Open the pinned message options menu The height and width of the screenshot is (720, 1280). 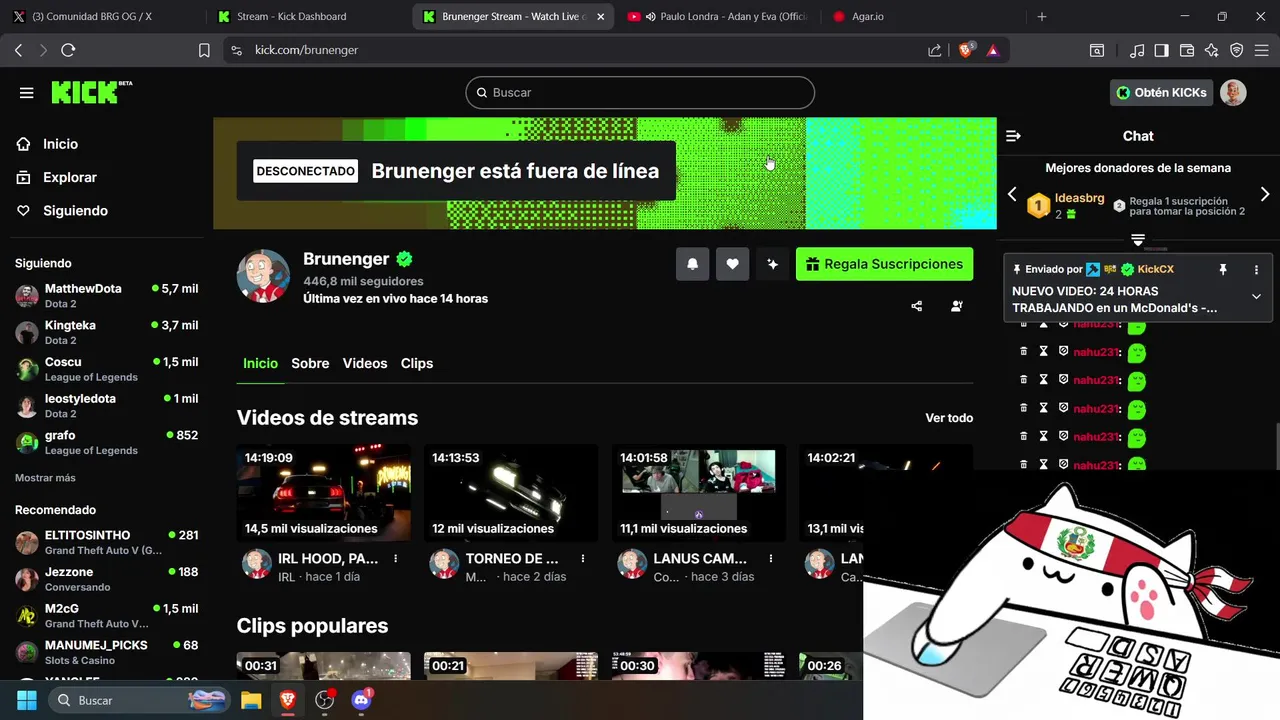(1256, 270)
